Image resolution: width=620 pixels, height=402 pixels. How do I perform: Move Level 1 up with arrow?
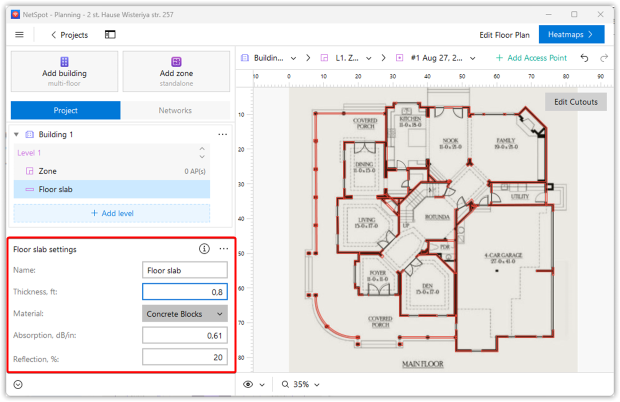tap(202, 149)
